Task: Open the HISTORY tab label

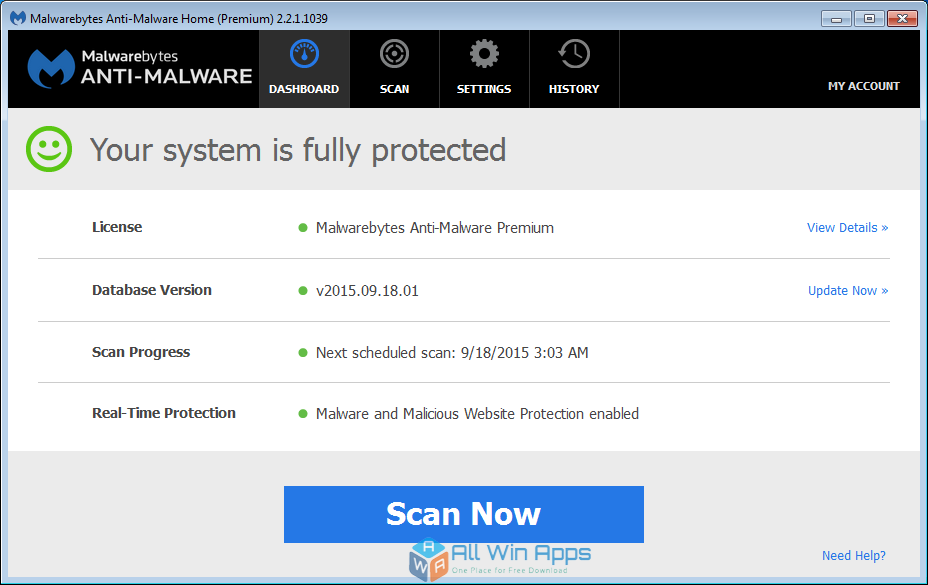Action: click(574, 89)
